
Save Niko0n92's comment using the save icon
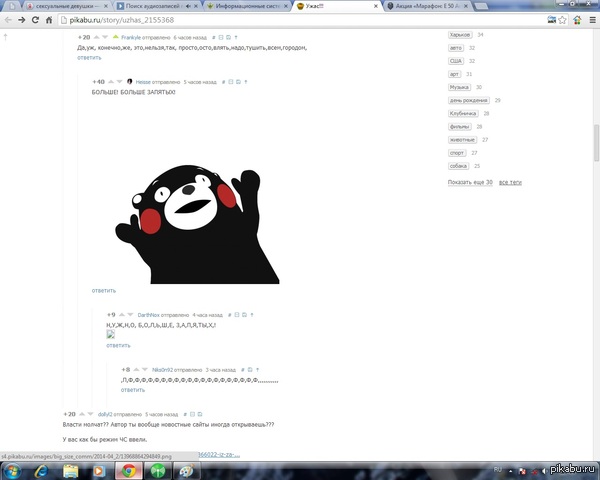[x=250, y=370]
